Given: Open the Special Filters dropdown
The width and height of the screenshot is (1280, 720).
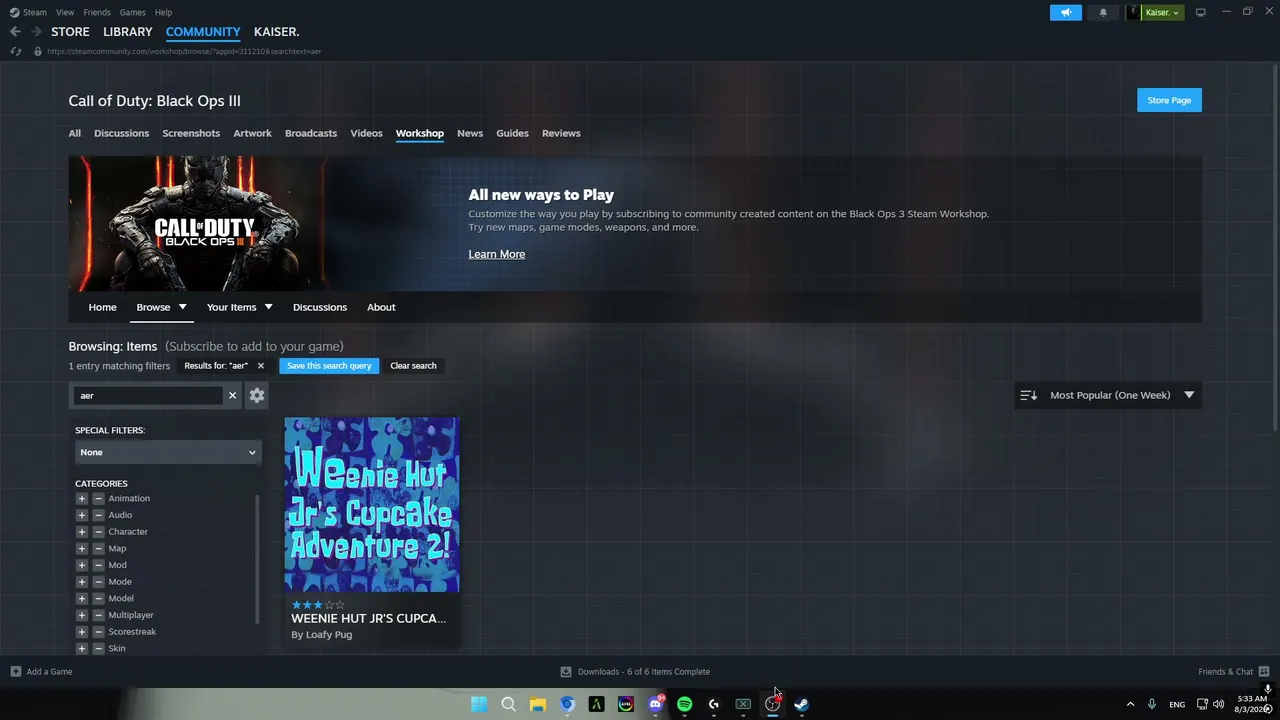Looking at the screenshot, I should coord(168,453).
